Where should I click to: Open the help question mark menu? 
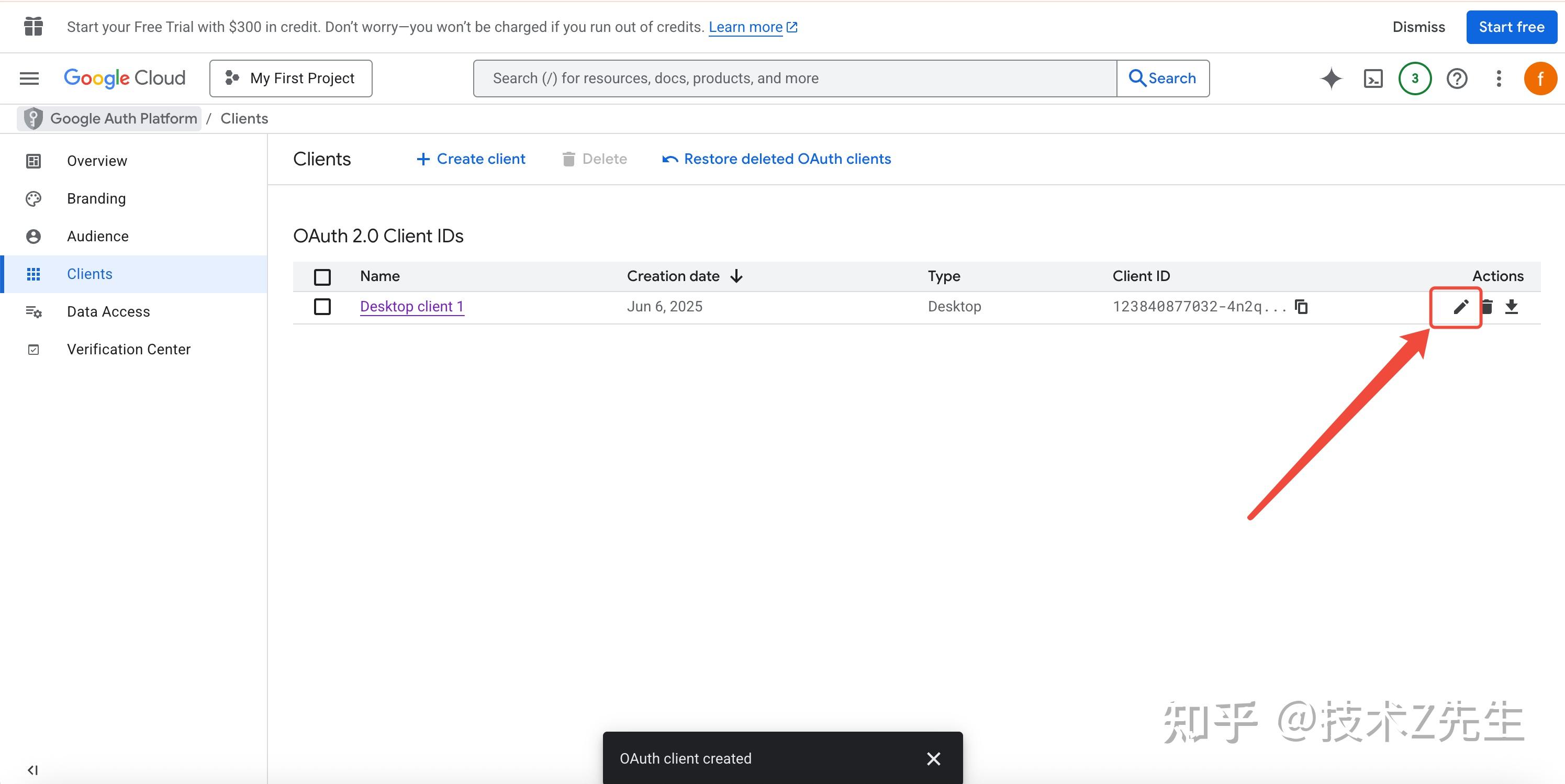coord(1457,79)
